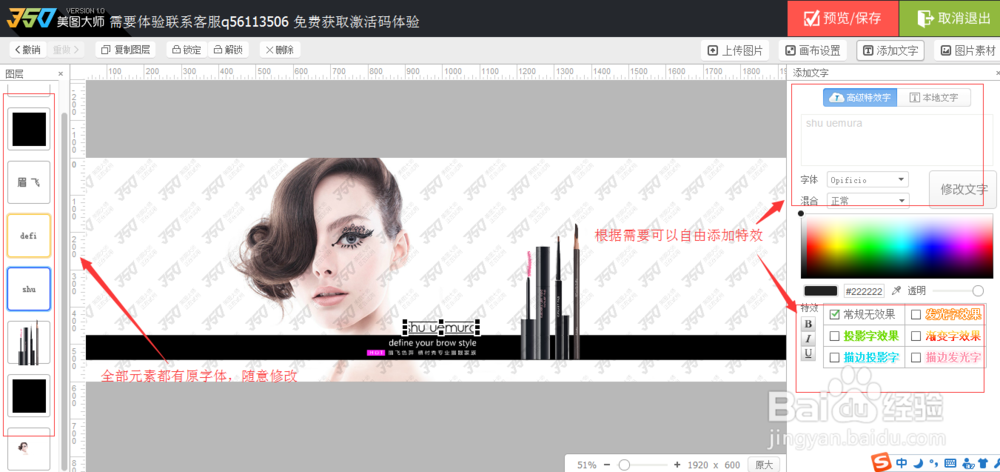
Task: Open 上传图片 upload image
Action: [x=735, y=51]
